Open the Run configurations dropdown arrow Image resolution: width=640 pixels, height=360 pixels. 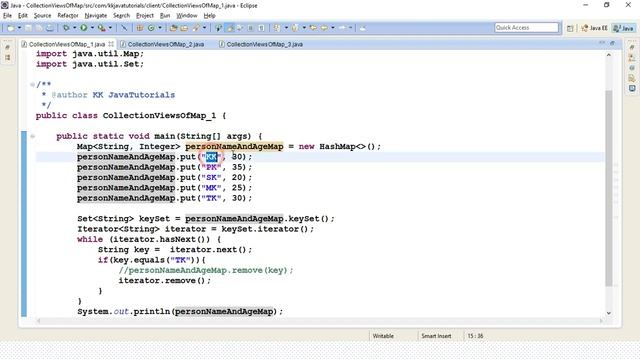coord(92,28)
